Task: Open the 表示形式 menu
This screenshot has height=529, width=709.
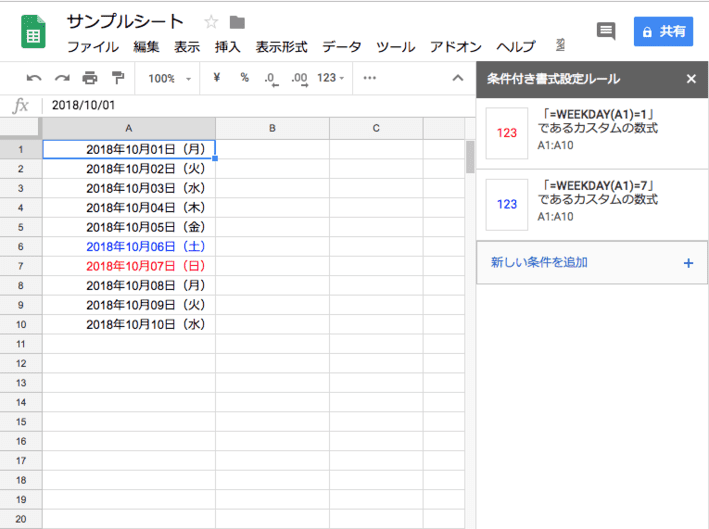Action: pos(281,47)
